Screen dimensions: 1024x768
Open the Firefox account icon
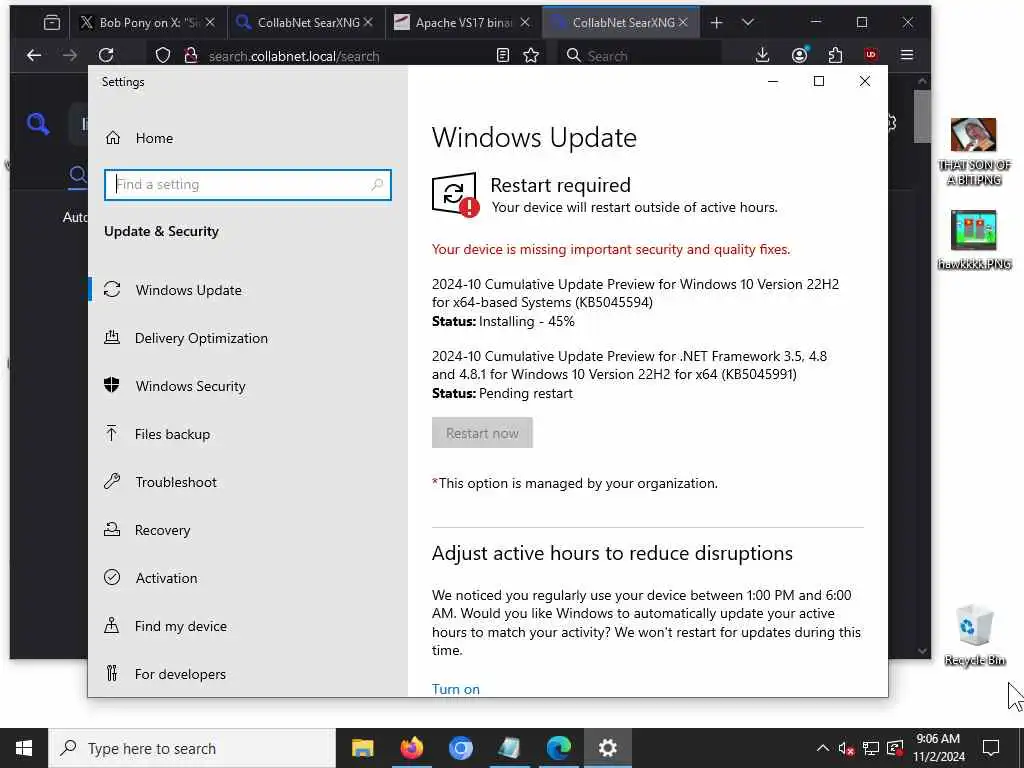click(799, 56)
